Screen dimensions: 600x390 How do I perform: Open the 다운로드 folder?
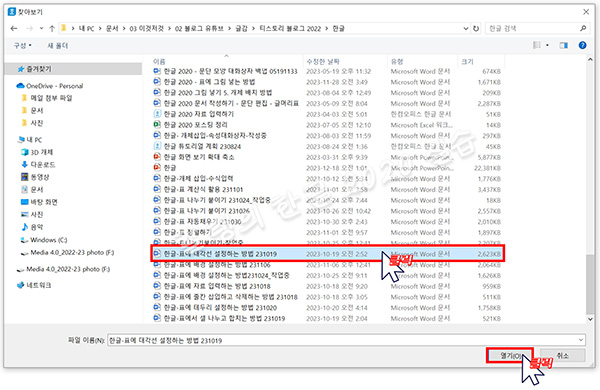38,165
